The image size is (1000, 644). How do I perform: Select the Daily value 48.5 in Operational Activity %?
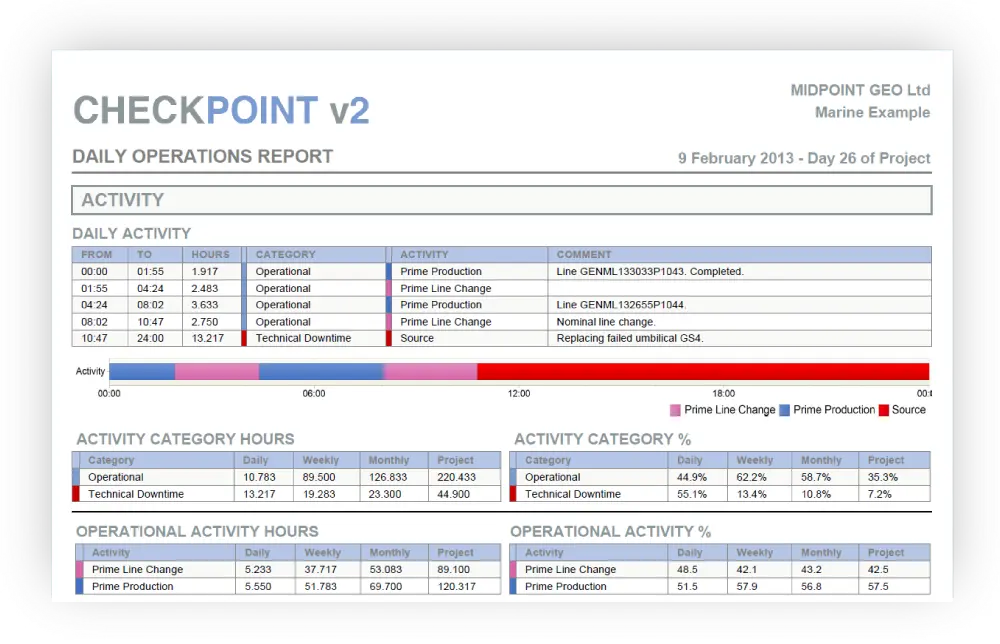click(x=687, y=569)
